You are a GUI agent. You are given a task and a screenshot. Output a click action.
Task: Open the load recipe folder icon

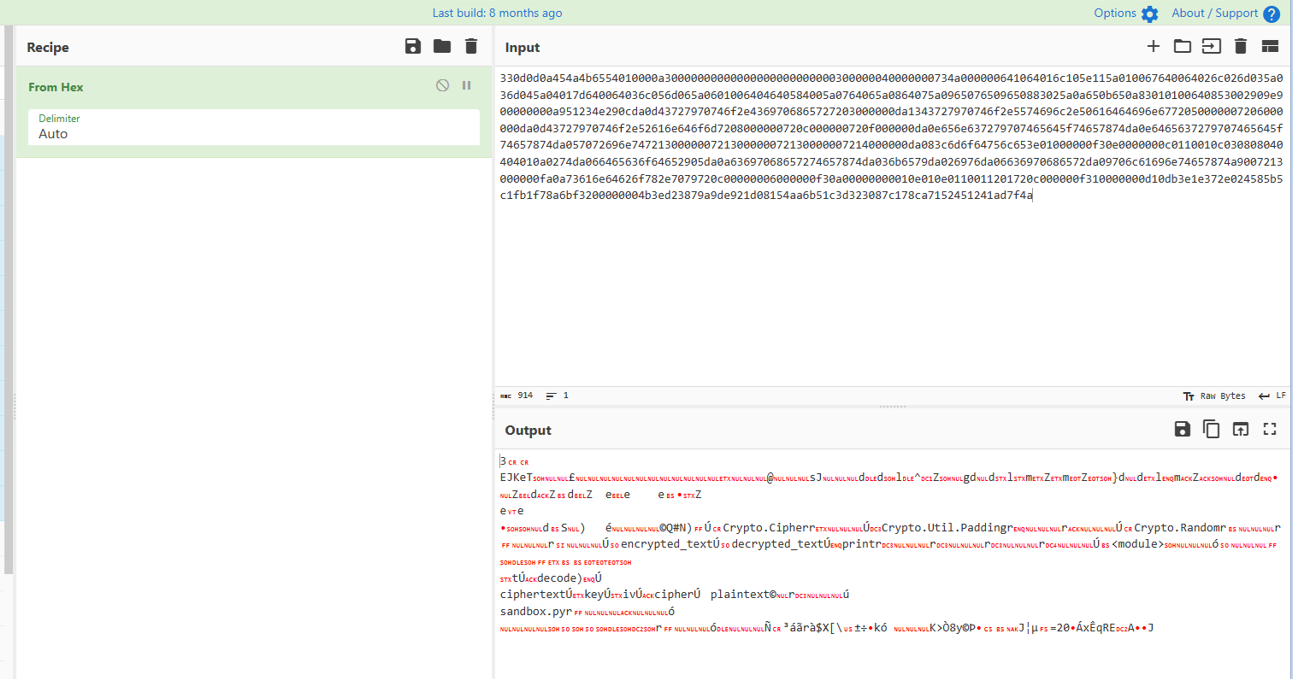[442, 47]
